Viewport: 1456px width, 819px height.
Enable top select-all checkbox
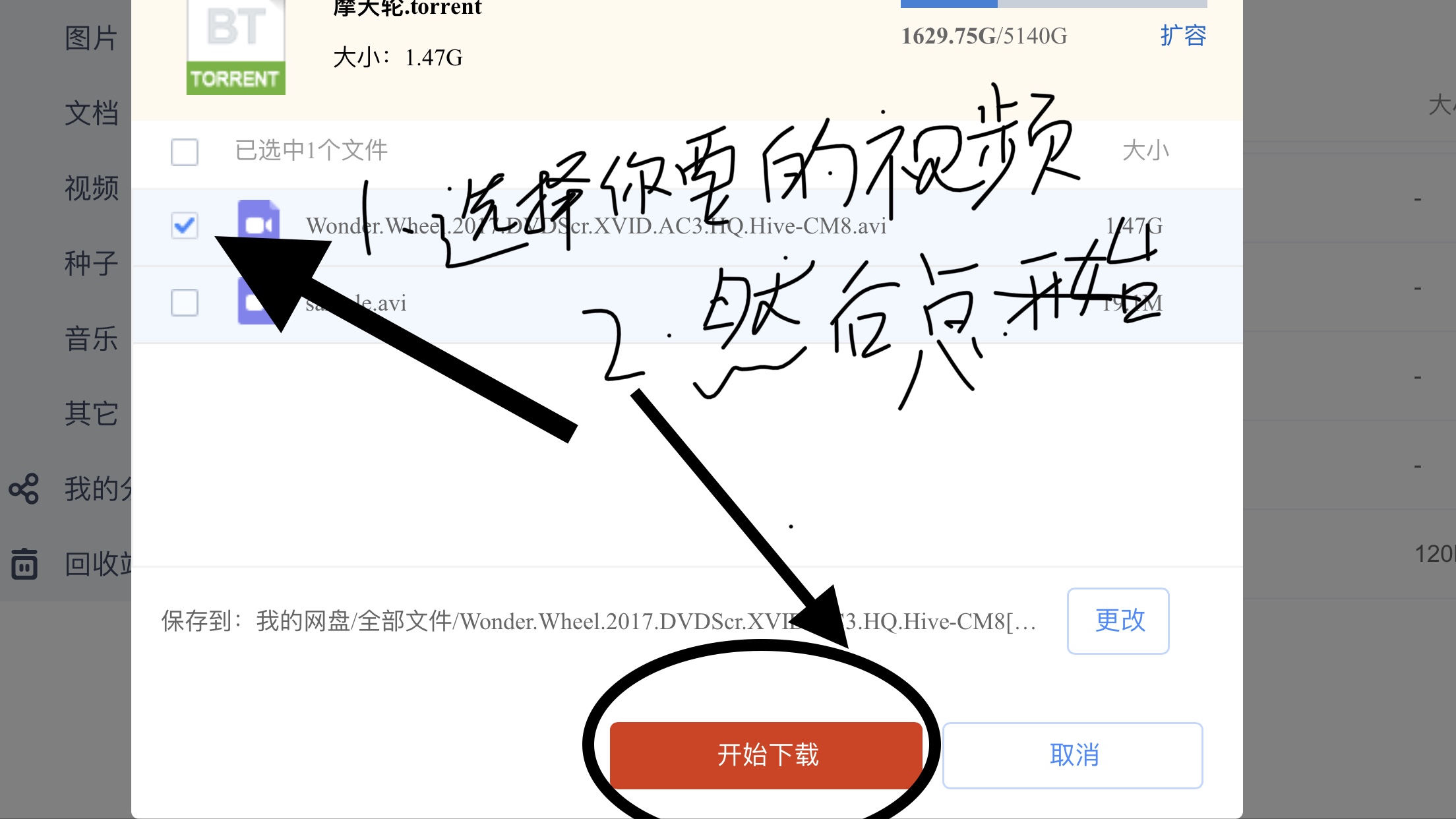pos(184,151)
